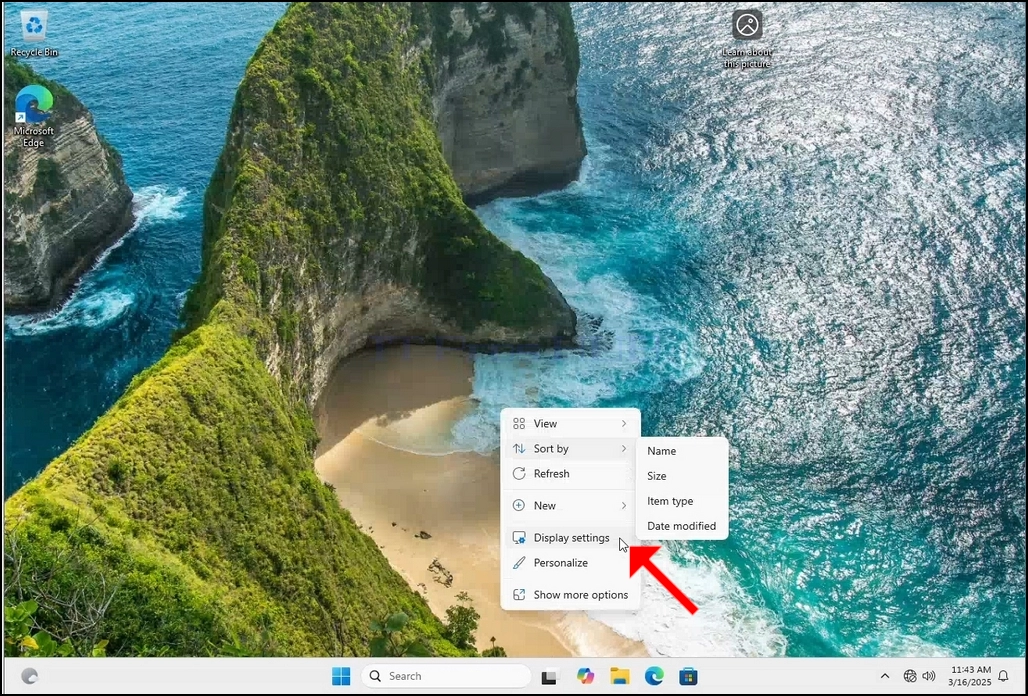Open the Recycle Bin desktop icon
The height and width of the screenshot is (696, 1028).
point(33,33)
